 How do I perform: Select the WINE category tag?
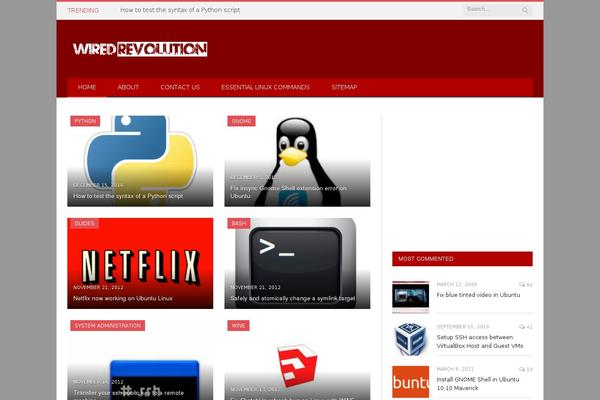238,325
